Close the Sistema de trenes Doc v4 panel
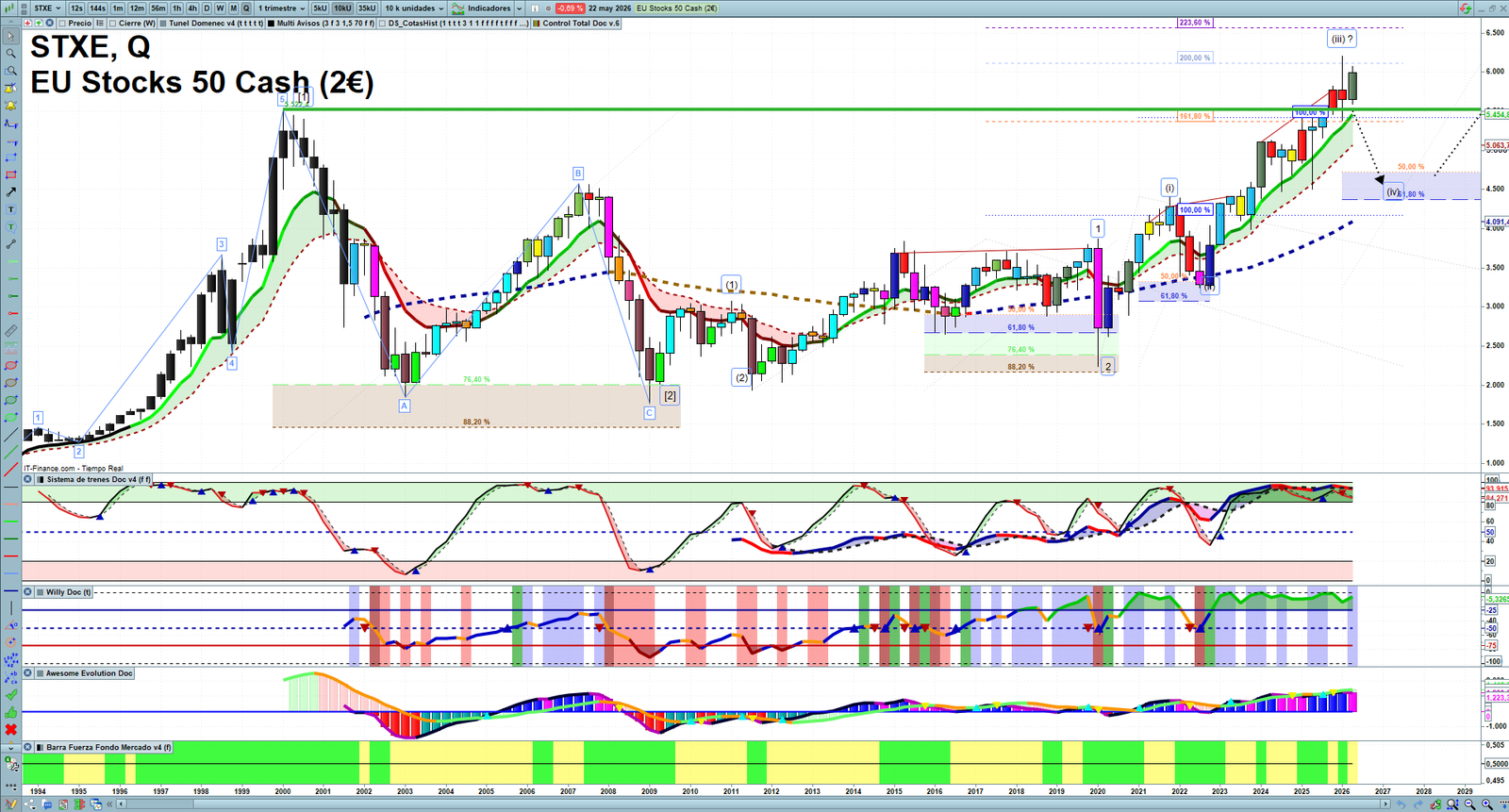 tap(27, 479)
